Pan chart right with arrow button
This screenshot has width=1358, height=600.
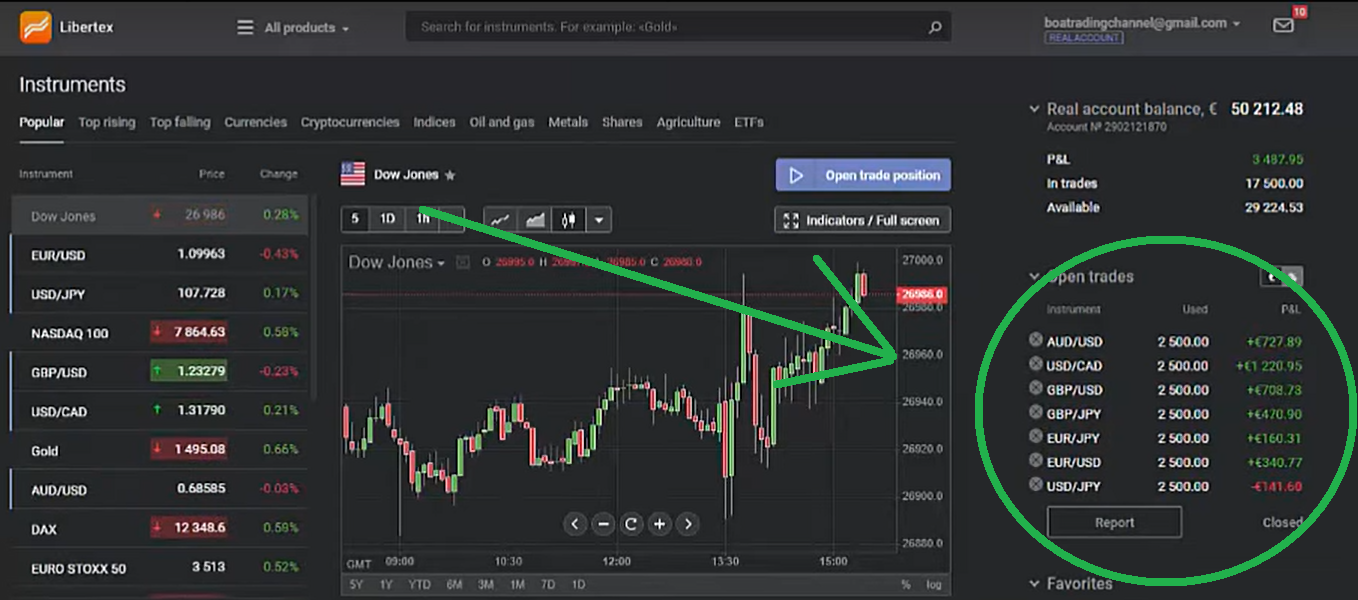pos(688,523)
